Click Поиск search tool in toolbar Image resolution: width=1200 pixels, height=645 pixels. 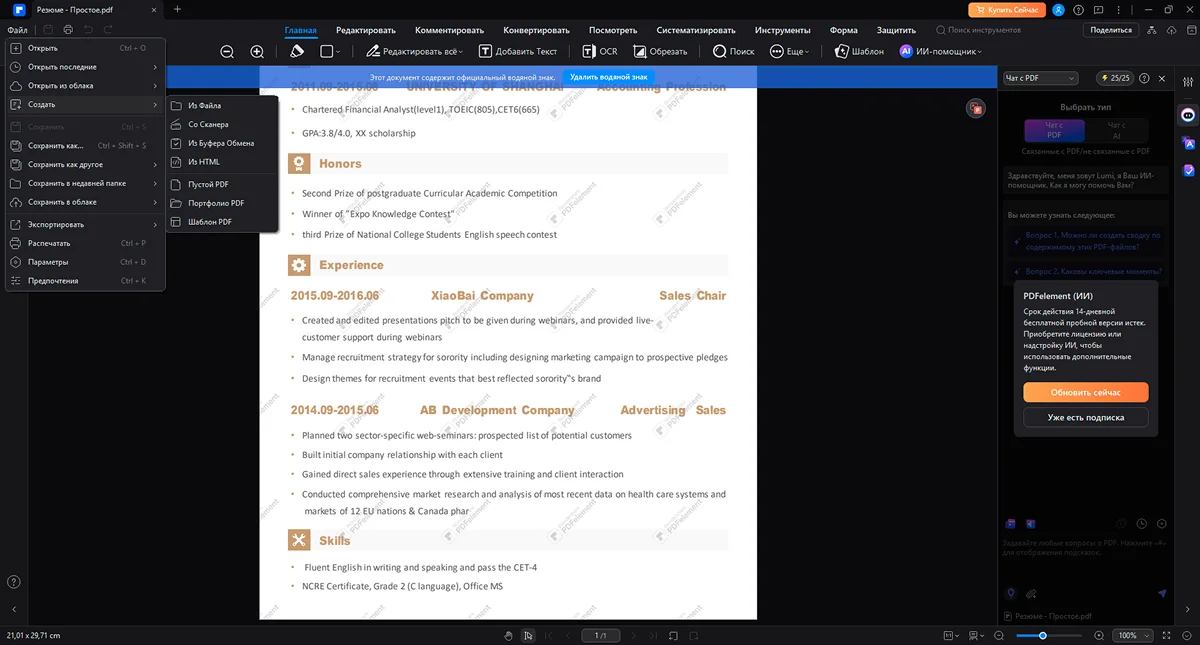(x=734, y=51)
